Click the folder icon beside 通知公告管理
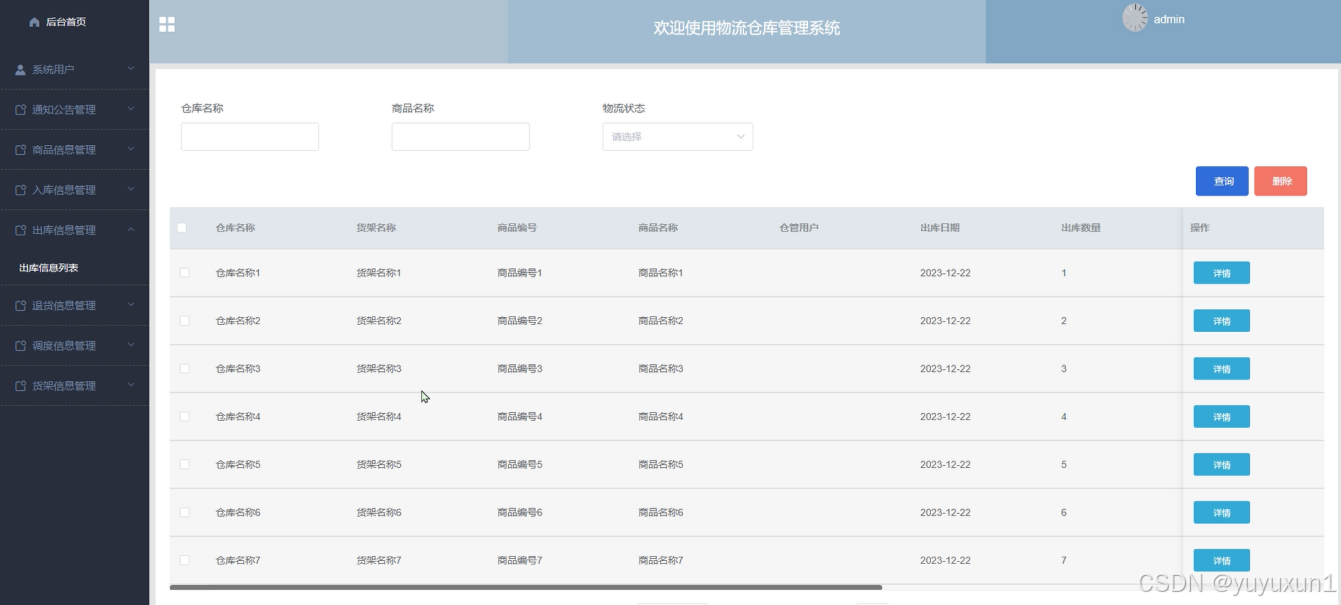1341x605 pixels. click(x=22, y=109)
